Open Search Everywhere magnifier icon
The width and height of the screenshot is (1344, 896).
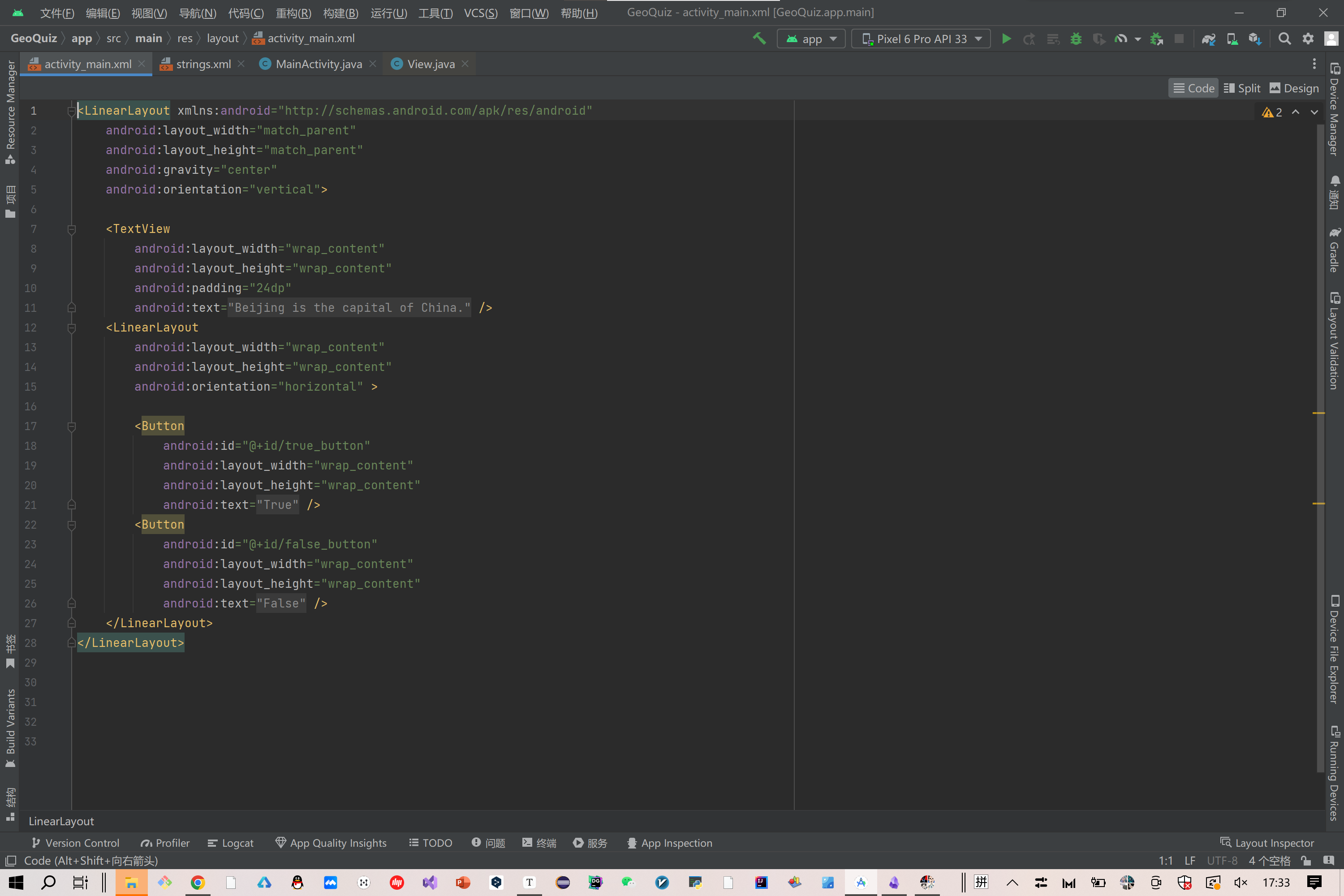point(1284,39)
